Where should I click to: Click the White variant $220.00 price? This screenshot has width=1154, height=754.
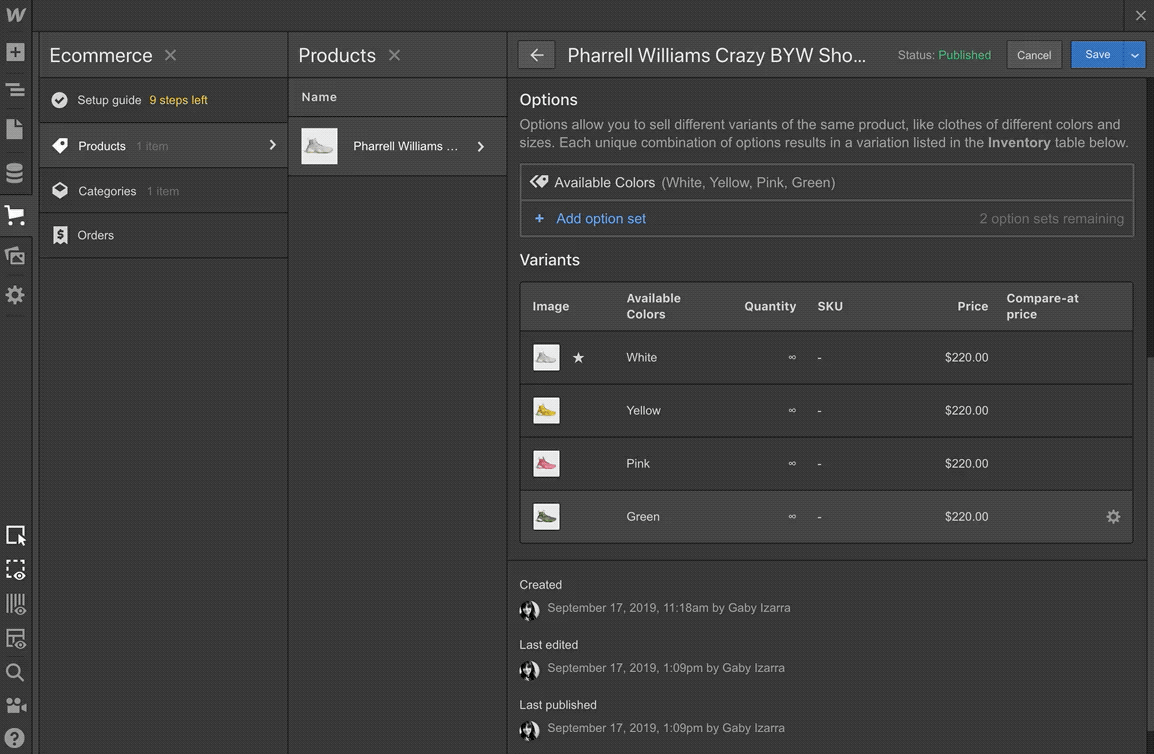point(966,357)
